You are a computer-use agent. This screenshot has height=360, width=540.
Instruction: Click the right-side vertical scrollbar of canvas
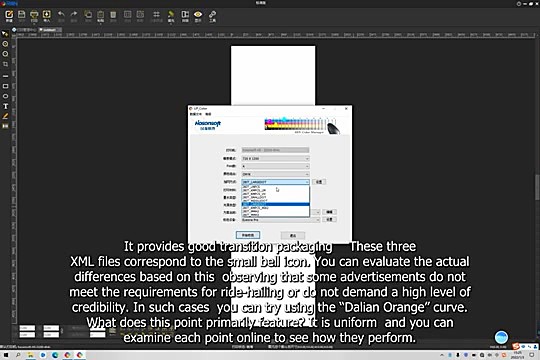click(537, 188)
